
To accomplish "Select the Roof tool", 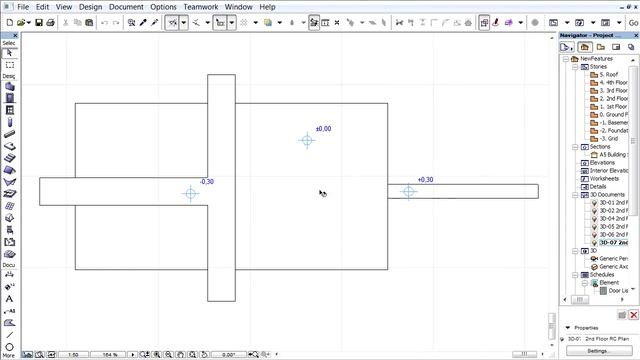I will coord(9,170).
